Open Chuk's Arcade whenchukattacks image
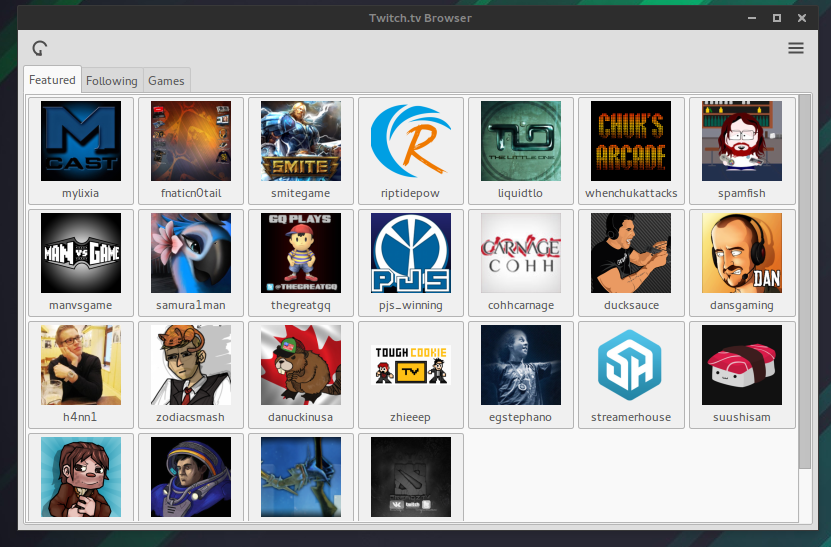This screenshot has width=831, height=547. pos(631,141)
